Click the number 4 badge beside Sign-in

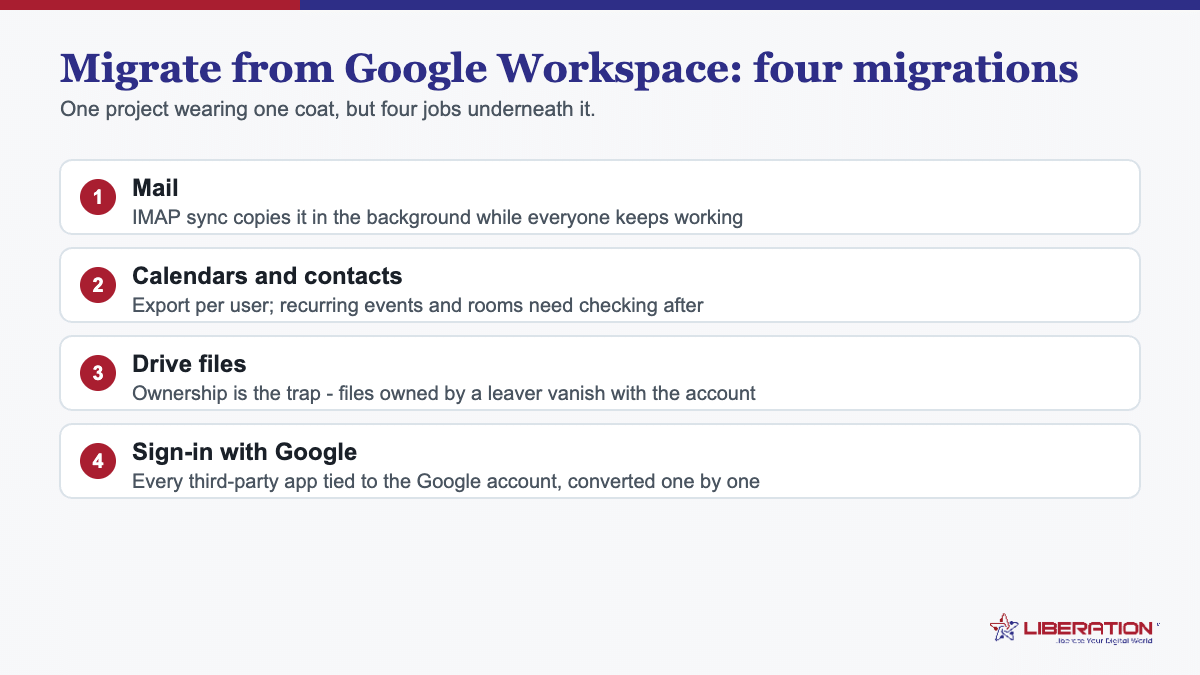pos(98,461)
